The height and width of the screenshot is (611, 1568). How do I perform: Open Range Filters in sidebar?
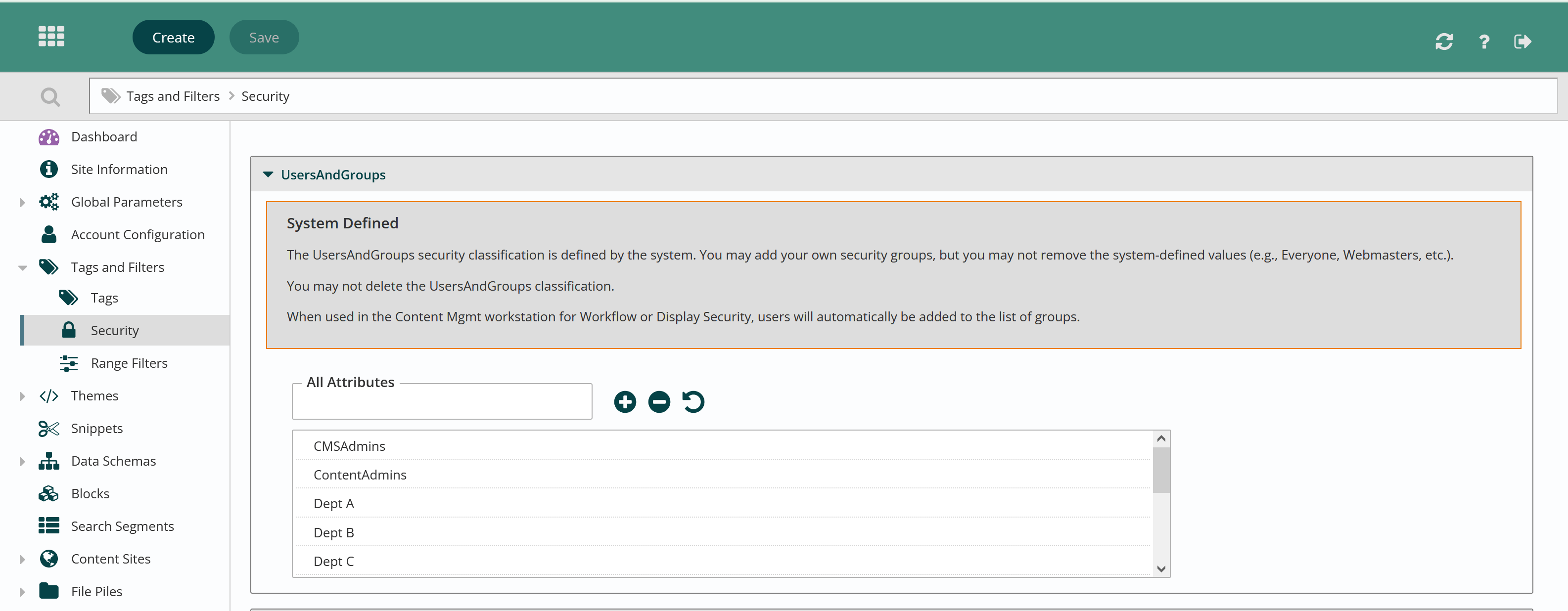129,363
